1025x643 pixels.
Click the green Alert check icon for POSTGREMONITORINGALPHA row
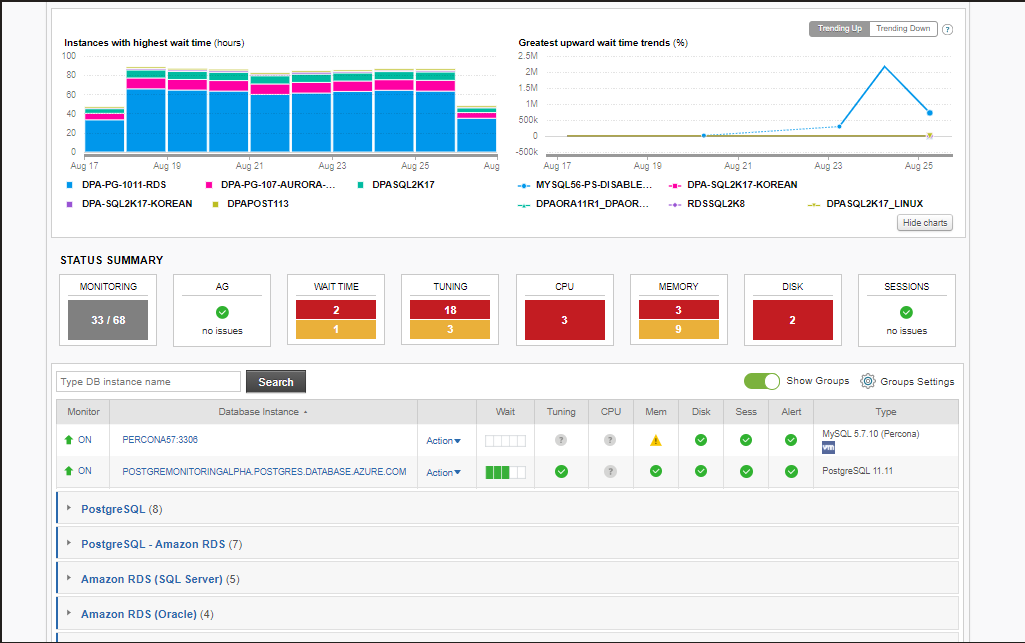790,471
